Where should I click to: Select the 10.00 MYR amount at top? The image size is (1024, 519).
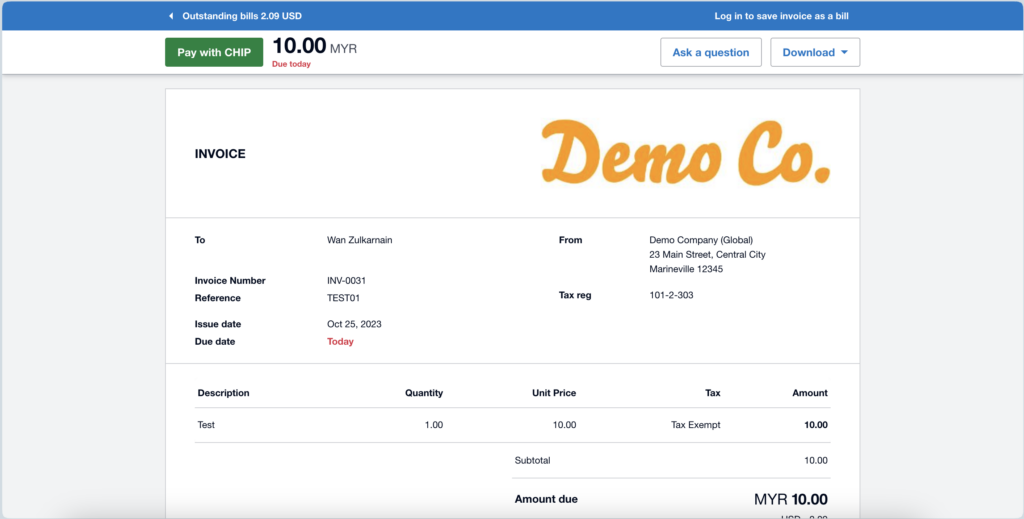pyautogui.click(x=315, y=46)
